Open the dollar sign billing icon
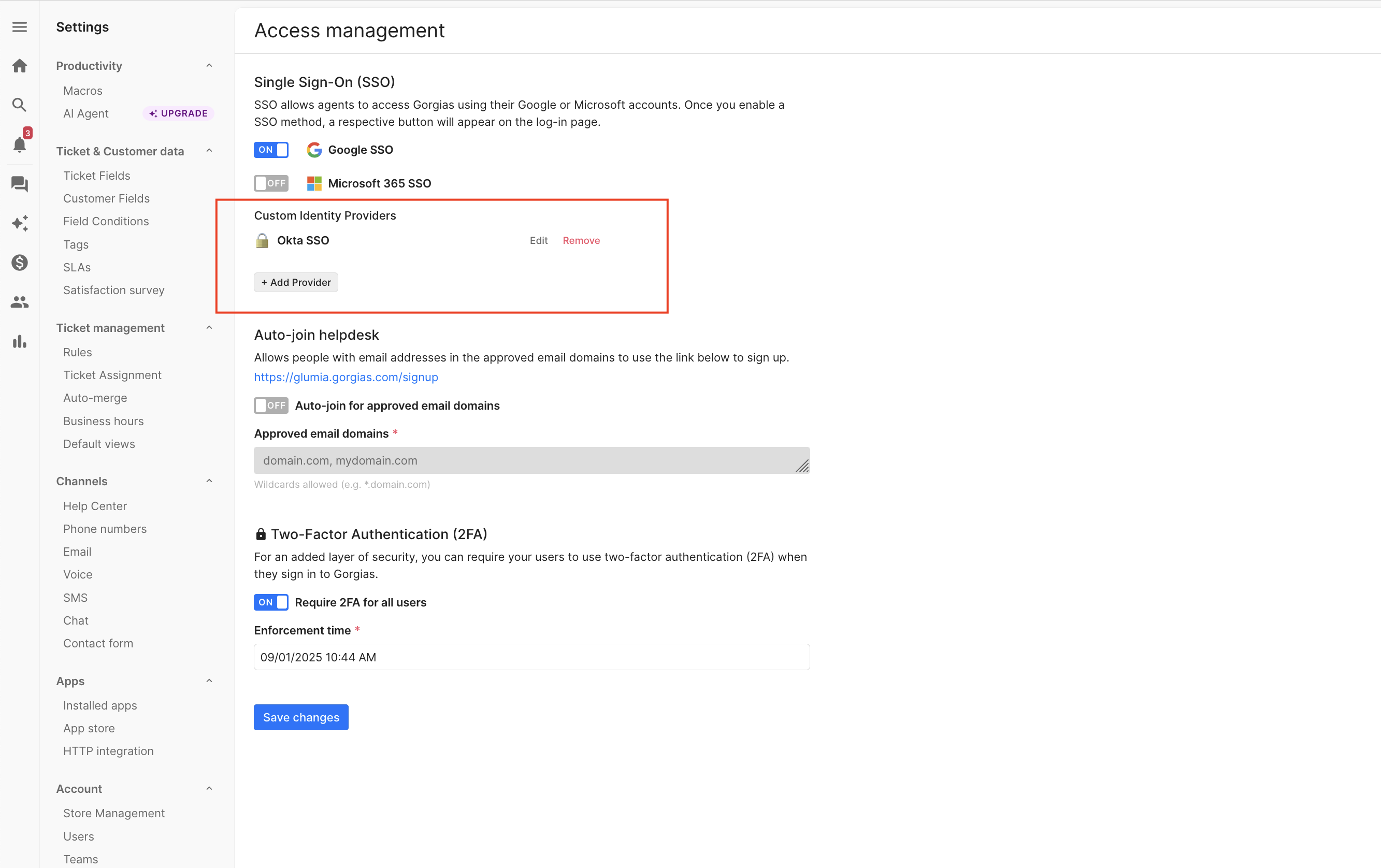 20,263
